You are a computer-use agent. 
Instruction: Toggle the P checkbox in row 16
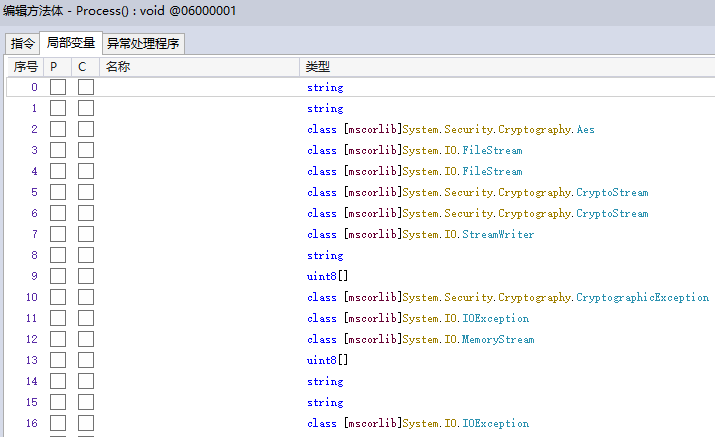click(58, 423)
